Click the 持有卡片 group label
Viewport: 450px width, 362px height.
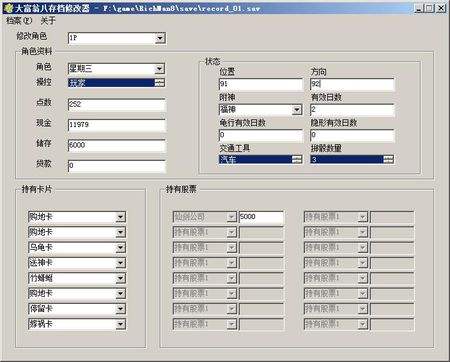pyautogui.click(x=37, y=189)
